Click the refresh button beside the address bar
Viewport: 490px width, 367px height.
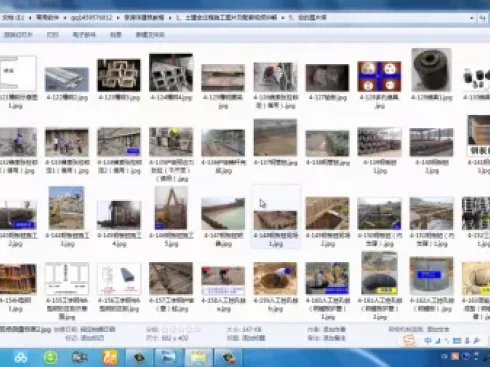click(x=483, y=18)
